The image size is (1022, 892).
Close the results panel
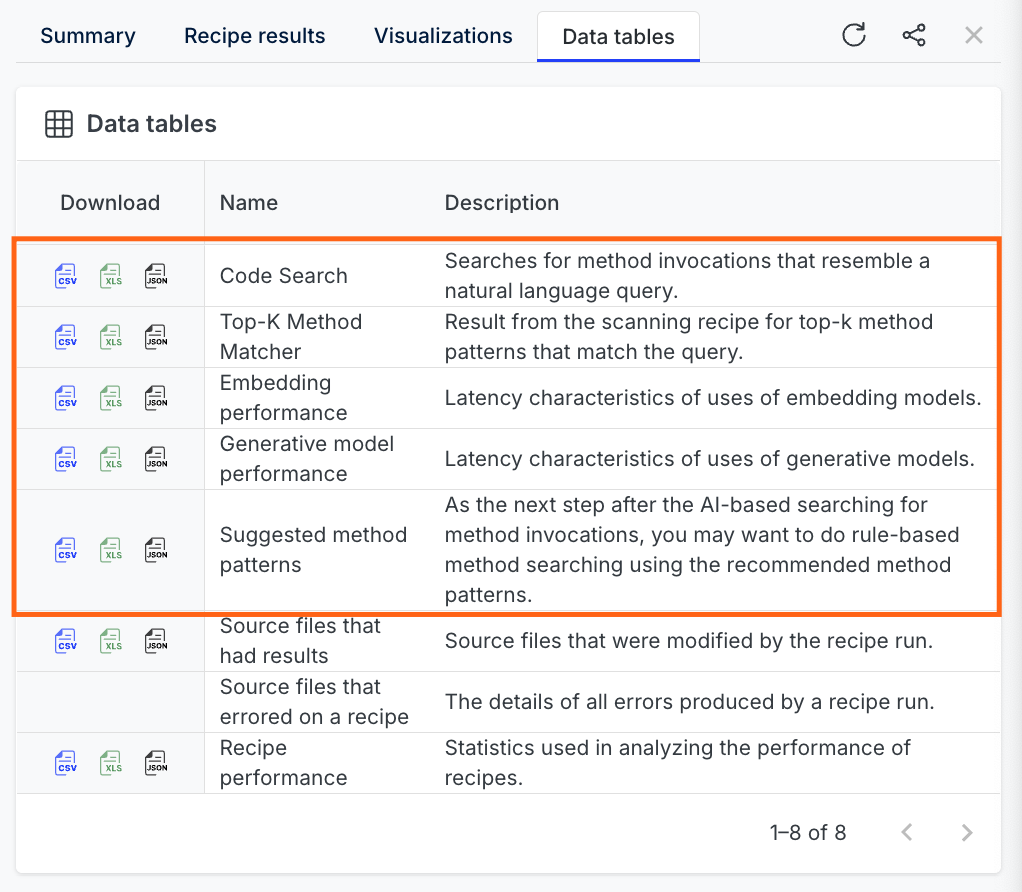[x=974, y=35]
